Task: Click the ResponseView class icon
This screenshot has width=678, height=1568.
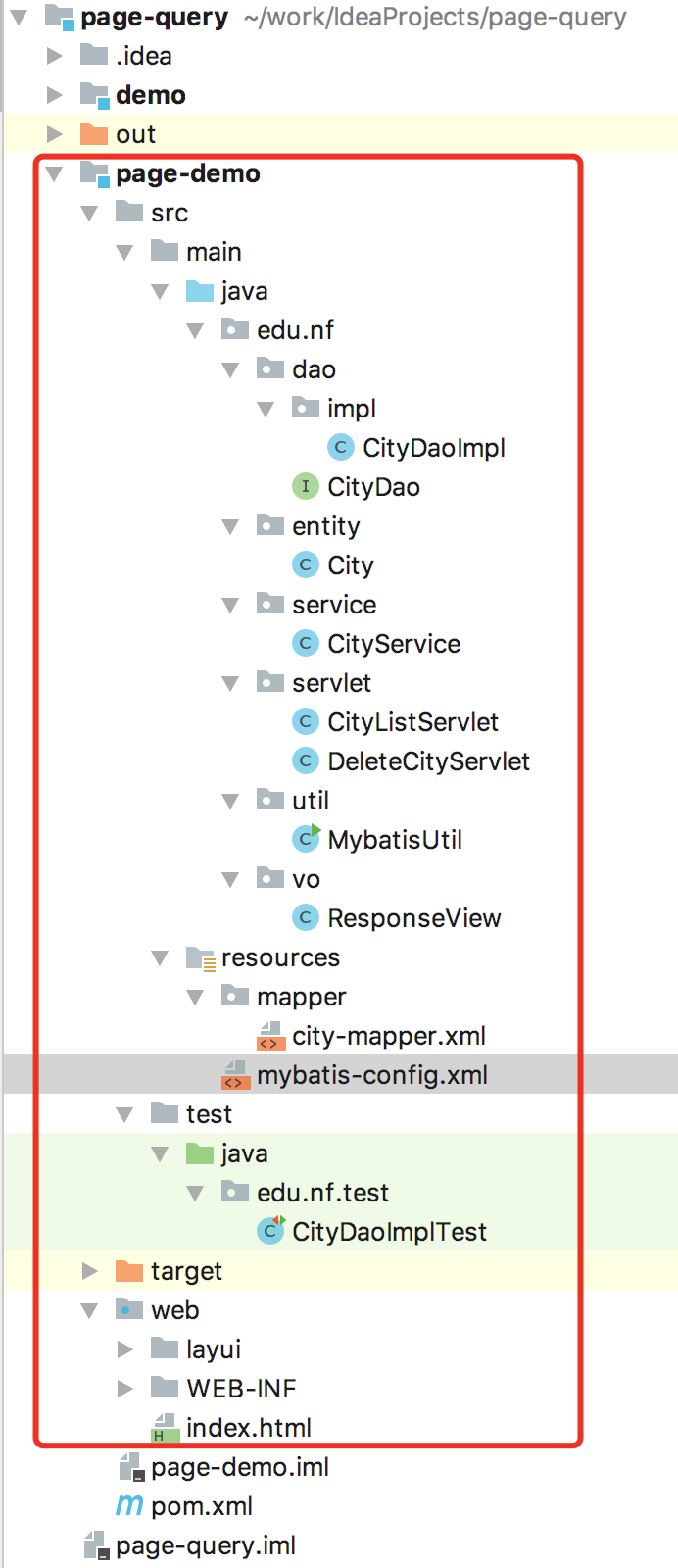Action: point(305,918)
